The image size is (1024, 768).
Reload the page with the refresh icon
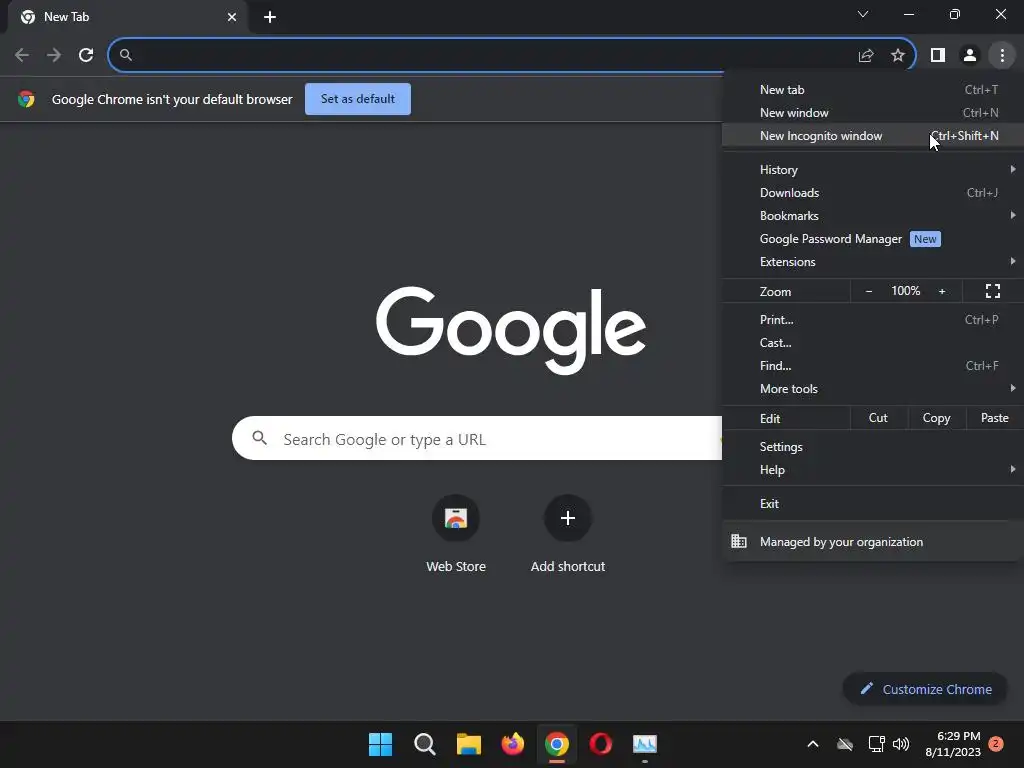[86, 55]
